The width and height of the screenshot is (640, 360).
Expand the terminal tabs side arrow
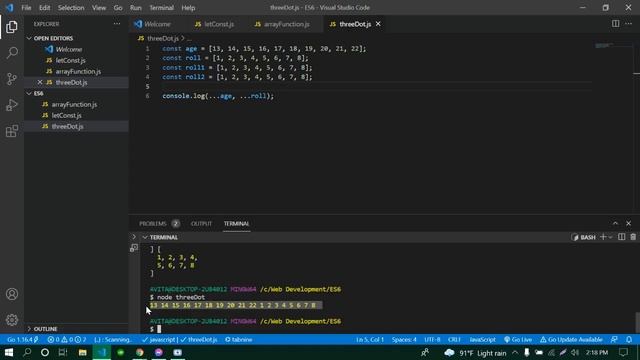point(134,237)
